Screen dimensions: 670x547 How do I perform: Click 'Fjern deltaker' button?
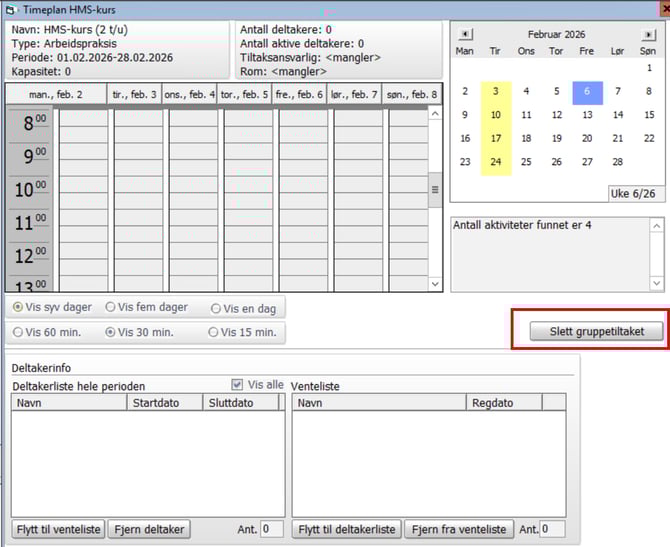point(149,529)
